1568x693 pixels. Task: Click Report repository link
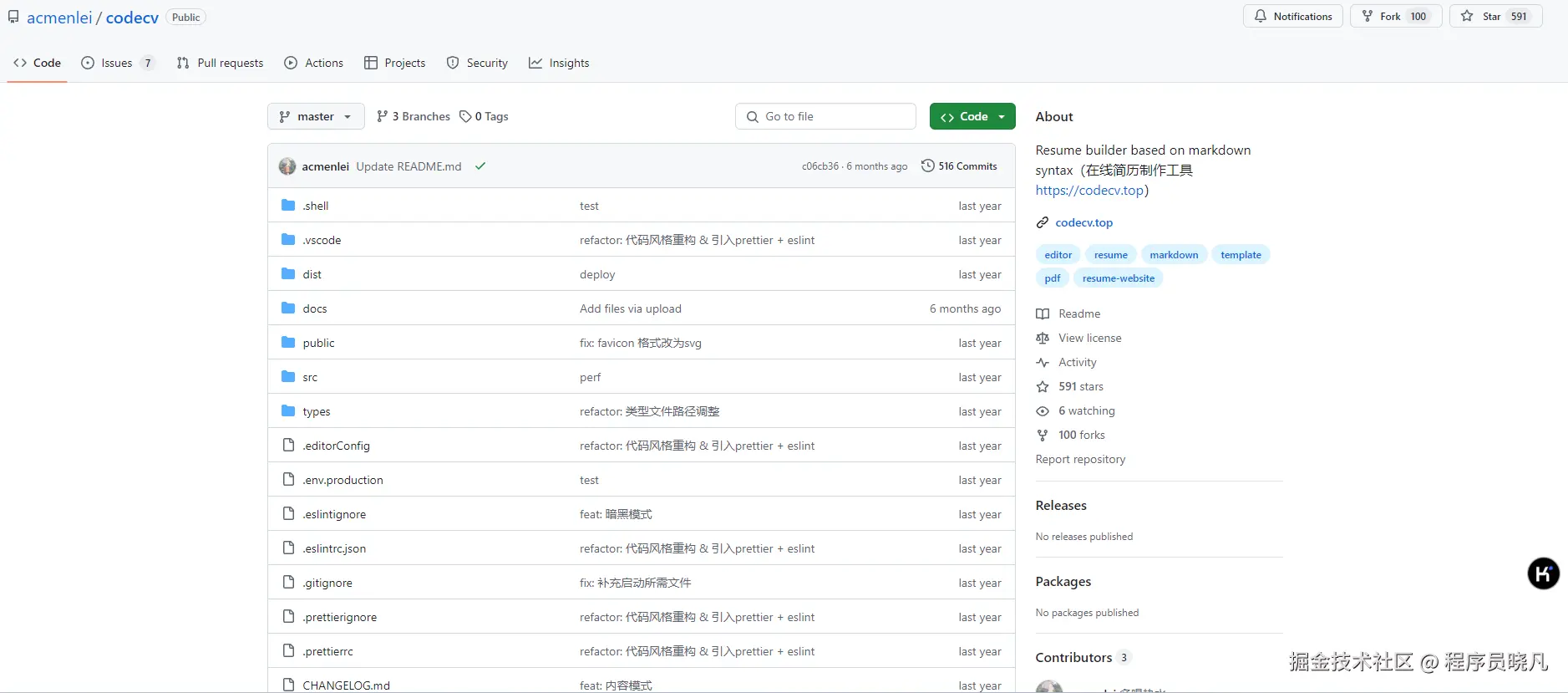pos(1080,460)
